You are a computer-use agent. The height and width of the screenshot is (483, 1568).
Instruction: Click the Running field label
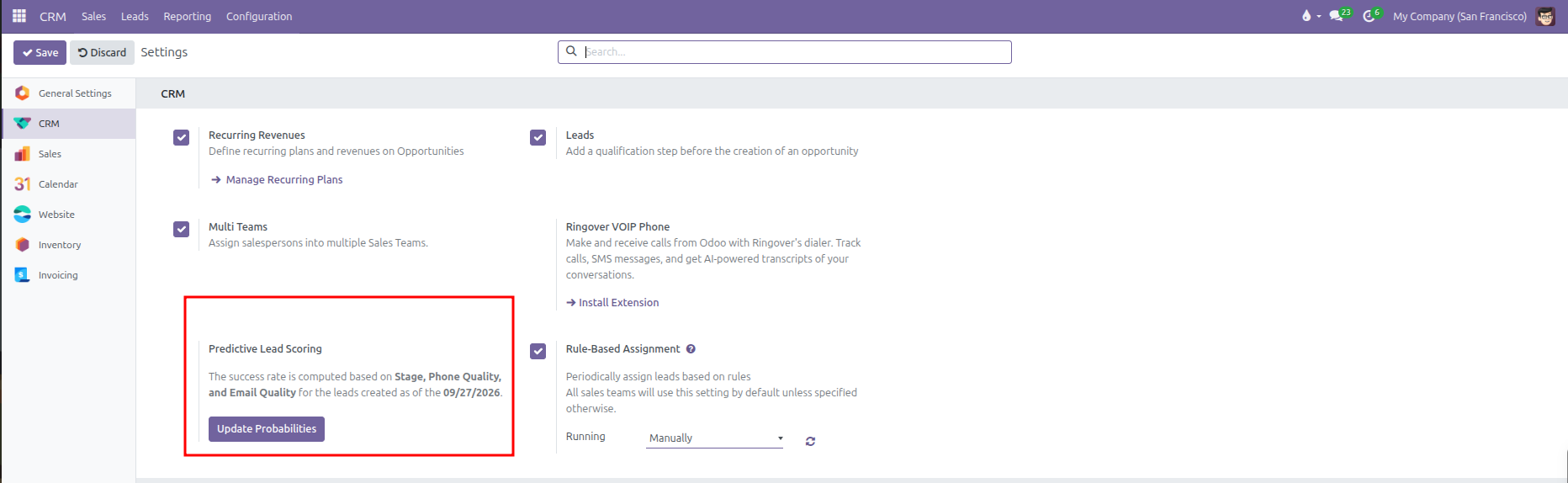pyautogui.click(x=585, y=436)
